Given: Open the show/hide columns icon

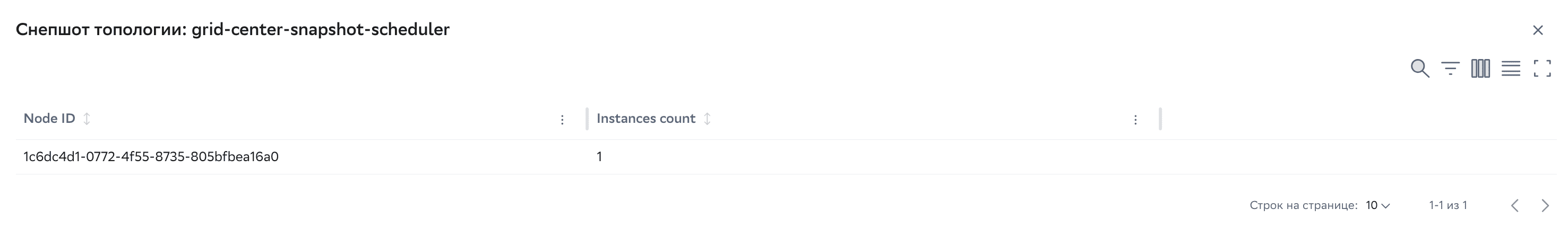Looking at the screenshot, I should (x=1480, y=68).
